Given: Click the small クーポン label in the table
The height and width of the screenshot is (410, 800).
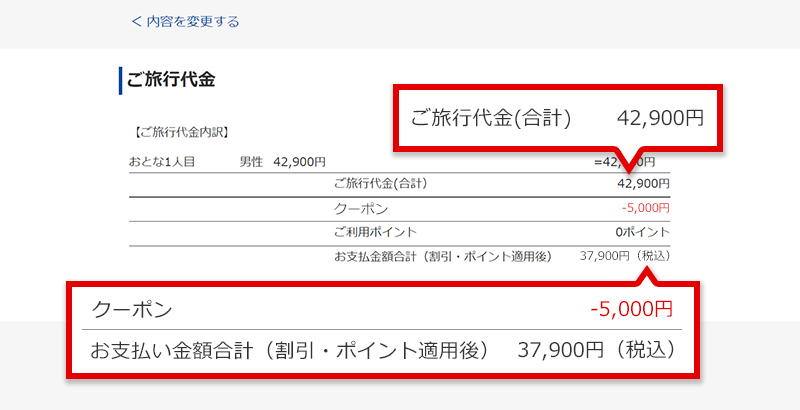Looking at the screenshot, I should (x=361, y=209).
